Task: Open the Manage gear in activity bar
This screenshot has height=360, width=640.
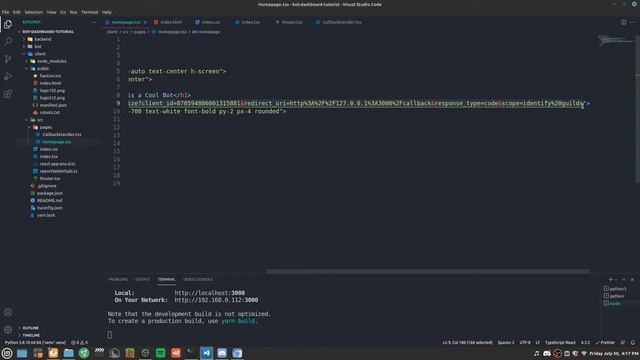Action: coord(8,329)
